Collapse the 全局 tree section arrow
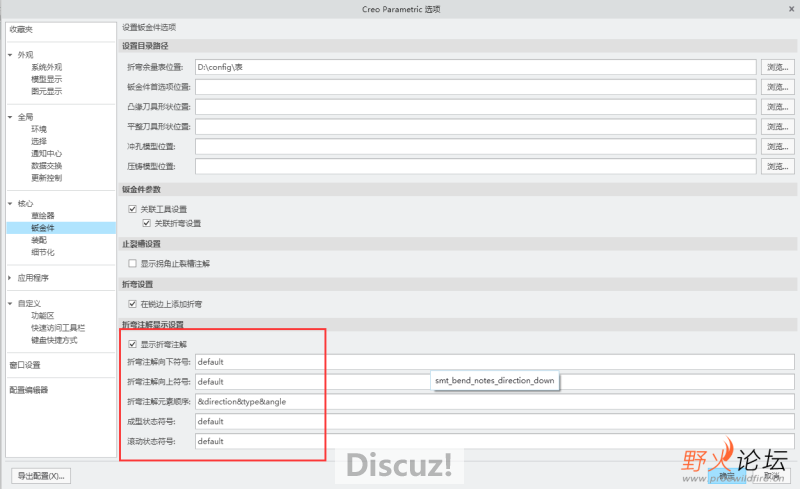Viewport: 800px width, 489px height. tap(10, 117)
